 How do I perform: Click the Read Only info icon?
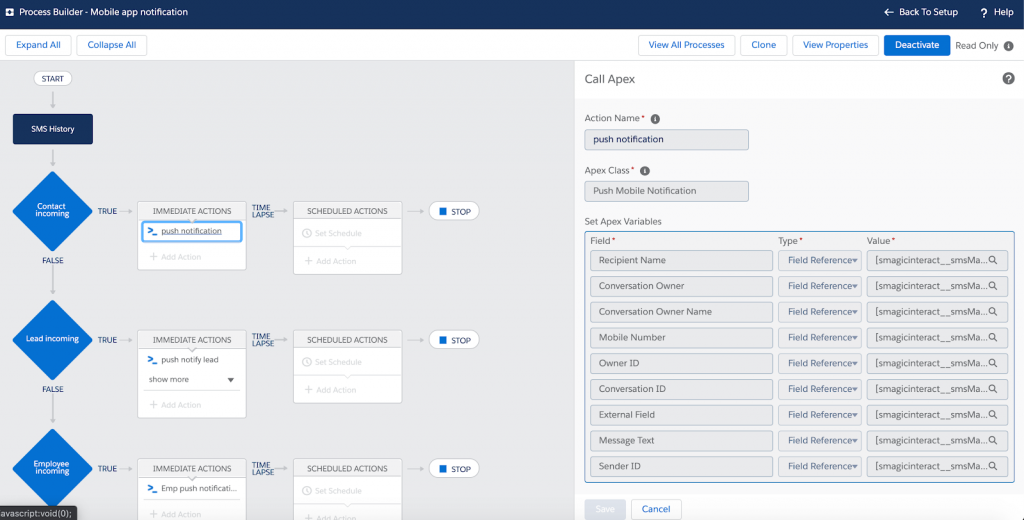[1008, 46]
